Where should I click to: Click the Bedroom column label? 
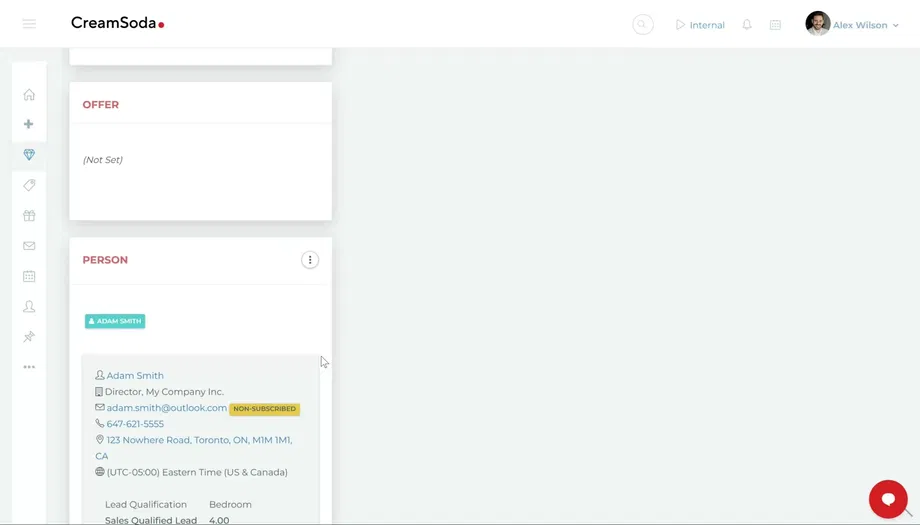230,504
